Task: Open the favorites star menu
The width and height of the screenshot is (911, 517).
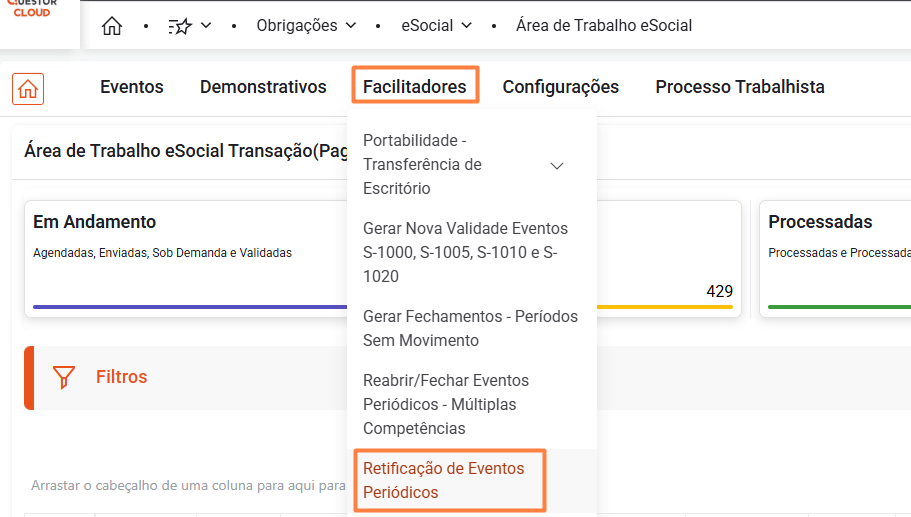Action: (189, 26)
